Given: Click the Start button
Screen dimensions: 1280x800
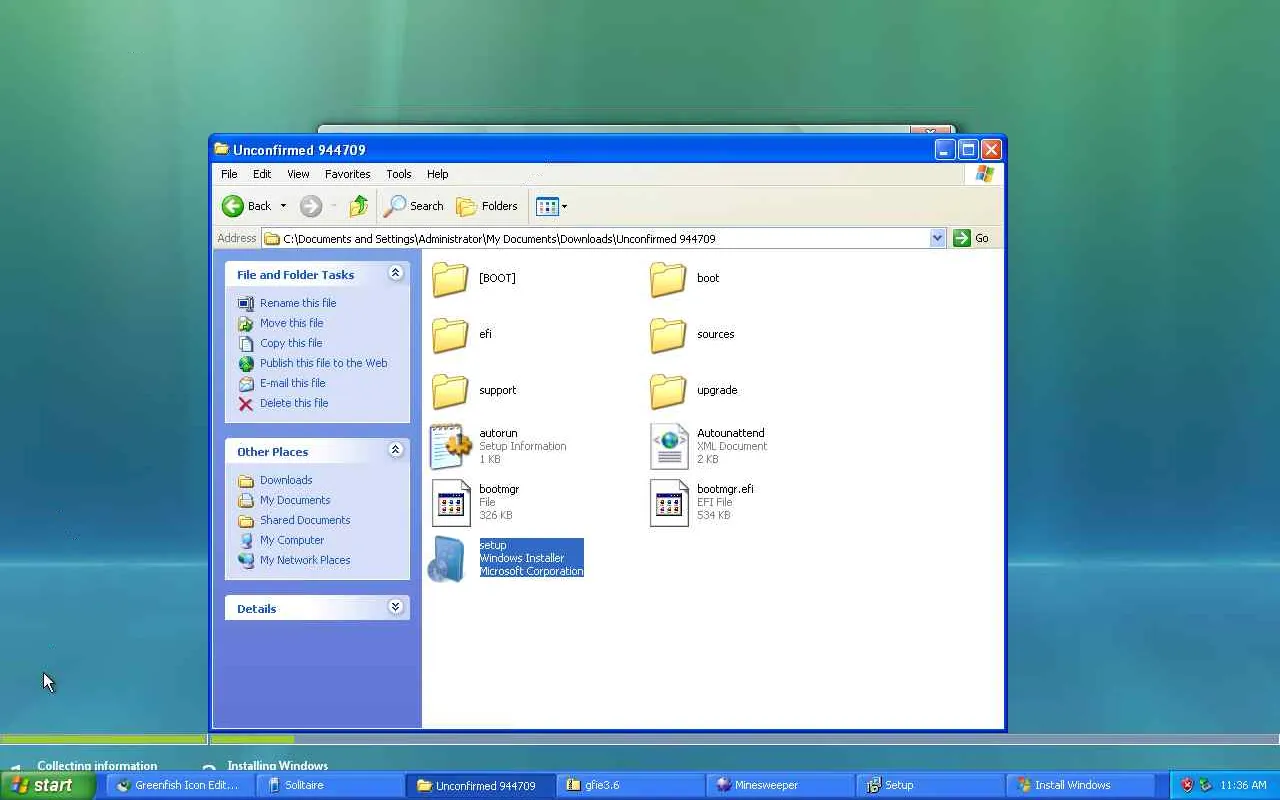Looking at the screenshot, I should coord(48,785).
